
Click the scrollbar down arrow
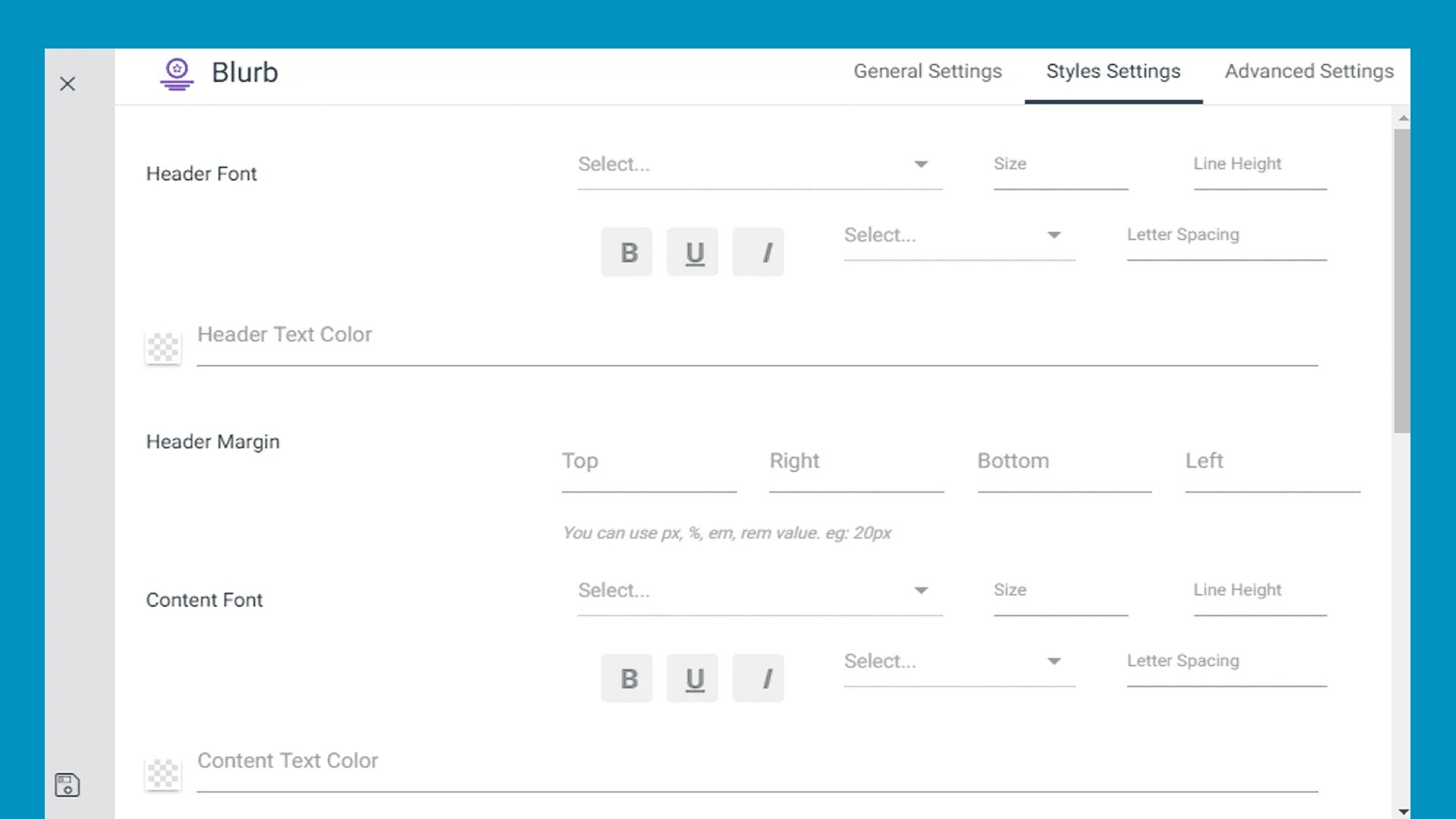click(1403, 811)
